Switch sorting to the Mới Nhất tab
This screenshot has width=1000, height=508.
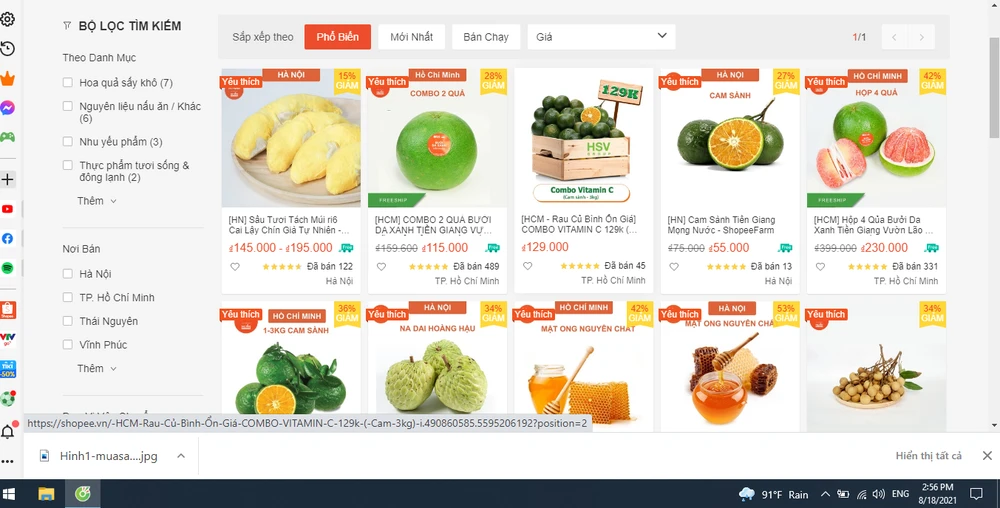tap(411, 37)
